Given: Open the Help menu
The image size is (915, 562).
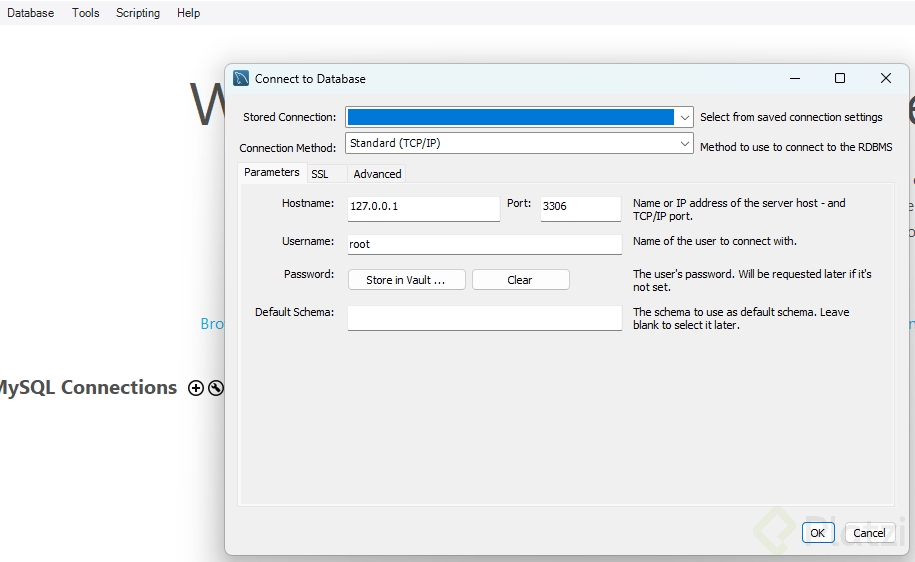Looking at the screenshot, I should [188, 13].
